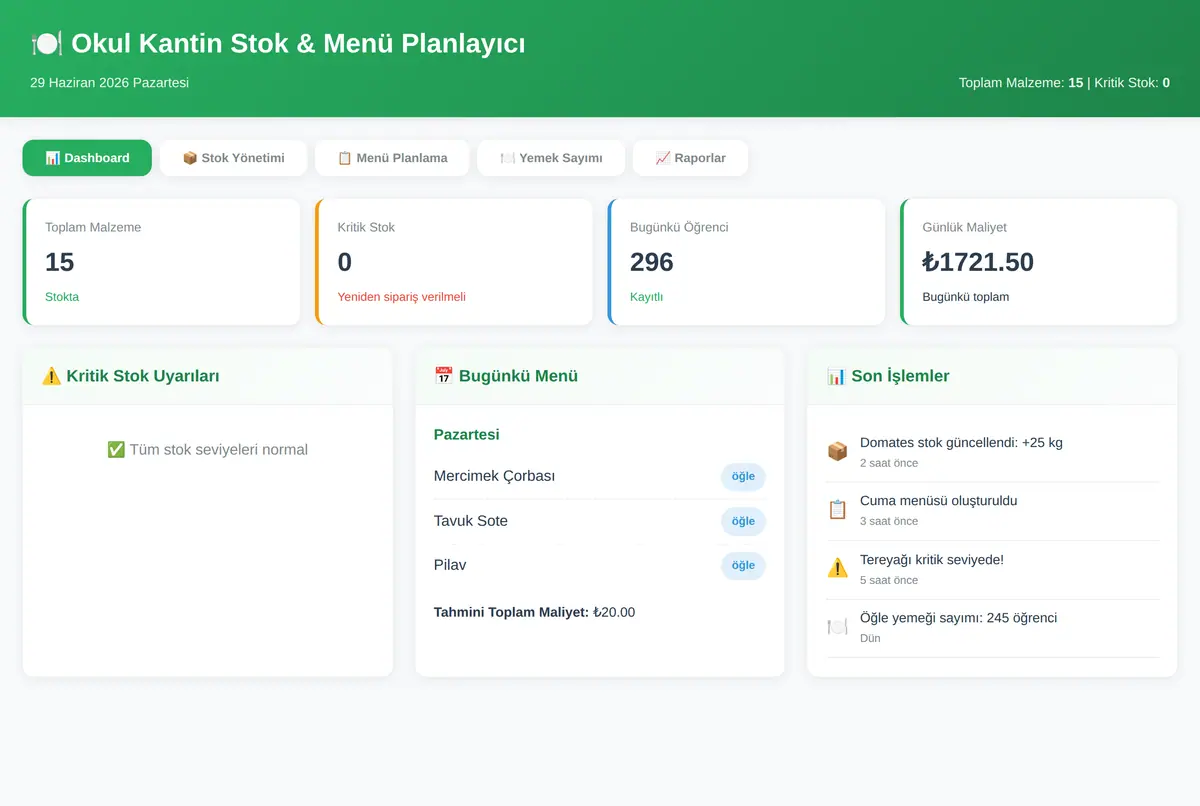Click the box icon next to Domates update
Screen dimensions: 1200x806
click(x=837, y=452)
